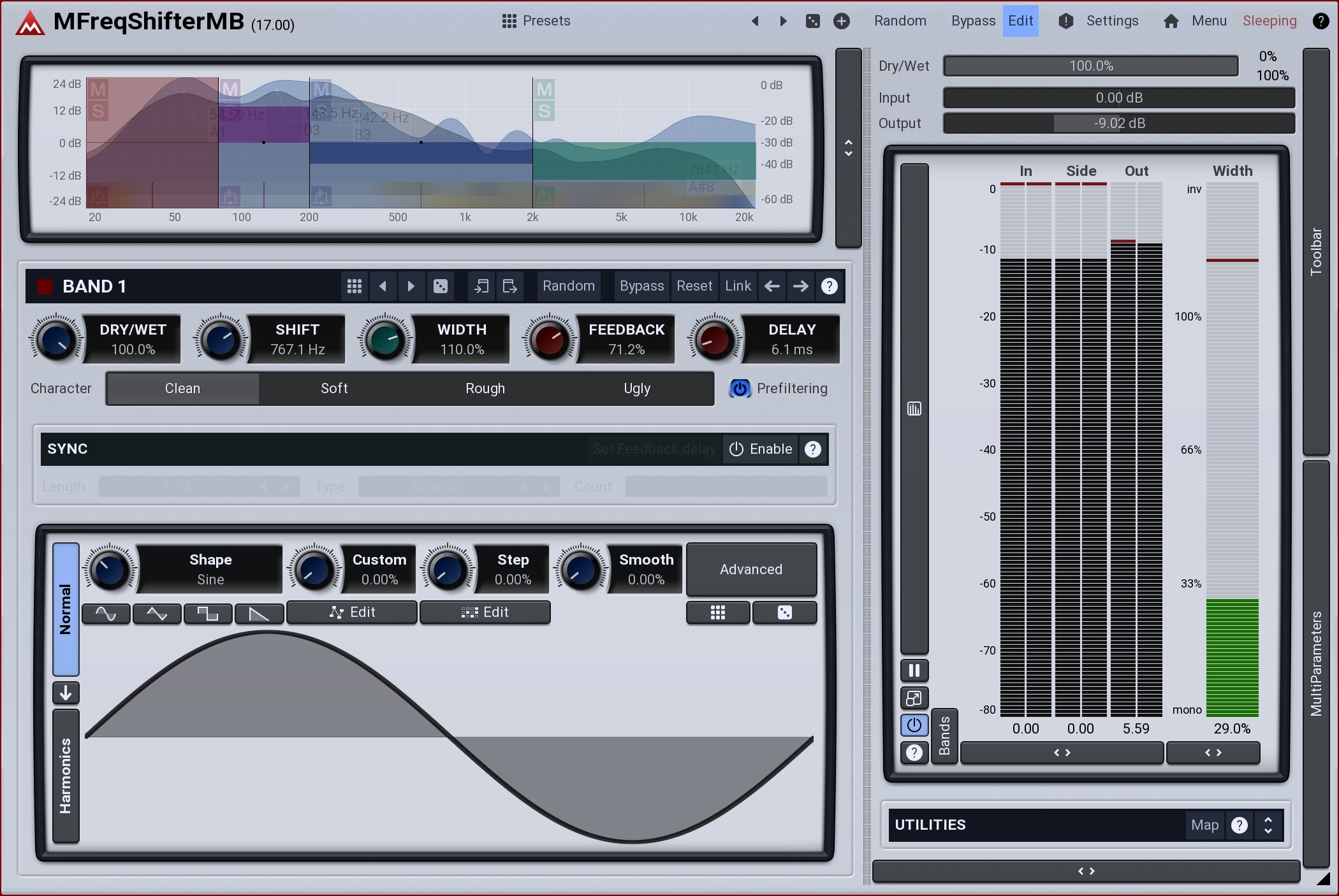Add a preset with the plus icon
Viewport: 1339px width, 896px height.
[x=842, y=21]
